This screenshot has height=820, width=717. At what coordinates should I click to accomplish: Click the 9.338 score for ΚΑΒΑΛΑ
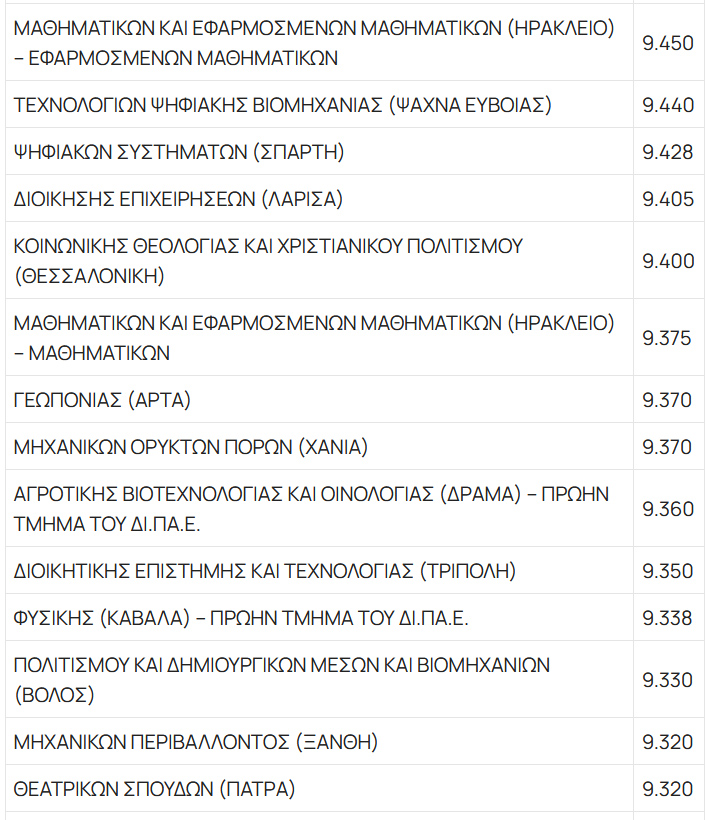[668, 618]
